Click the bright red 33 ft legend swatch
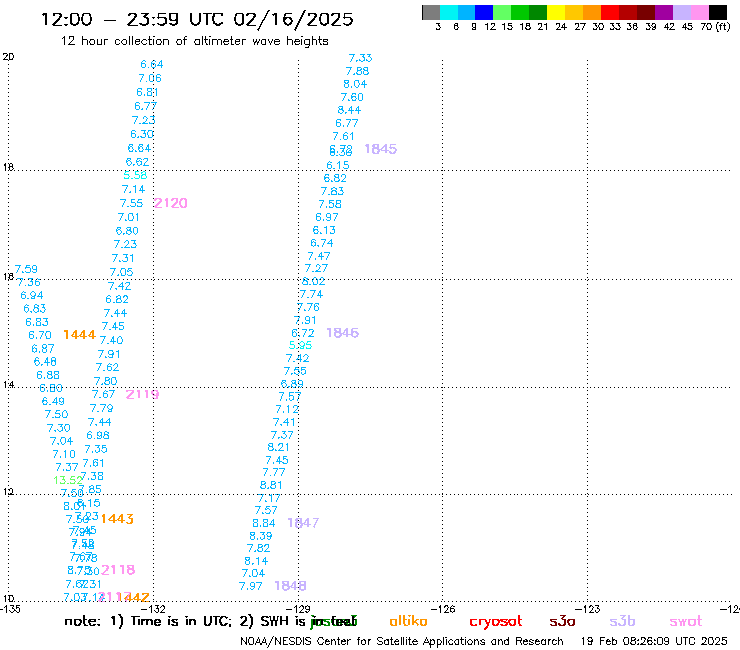The width and height of the screenshot is (740, 650). point(610,12)
